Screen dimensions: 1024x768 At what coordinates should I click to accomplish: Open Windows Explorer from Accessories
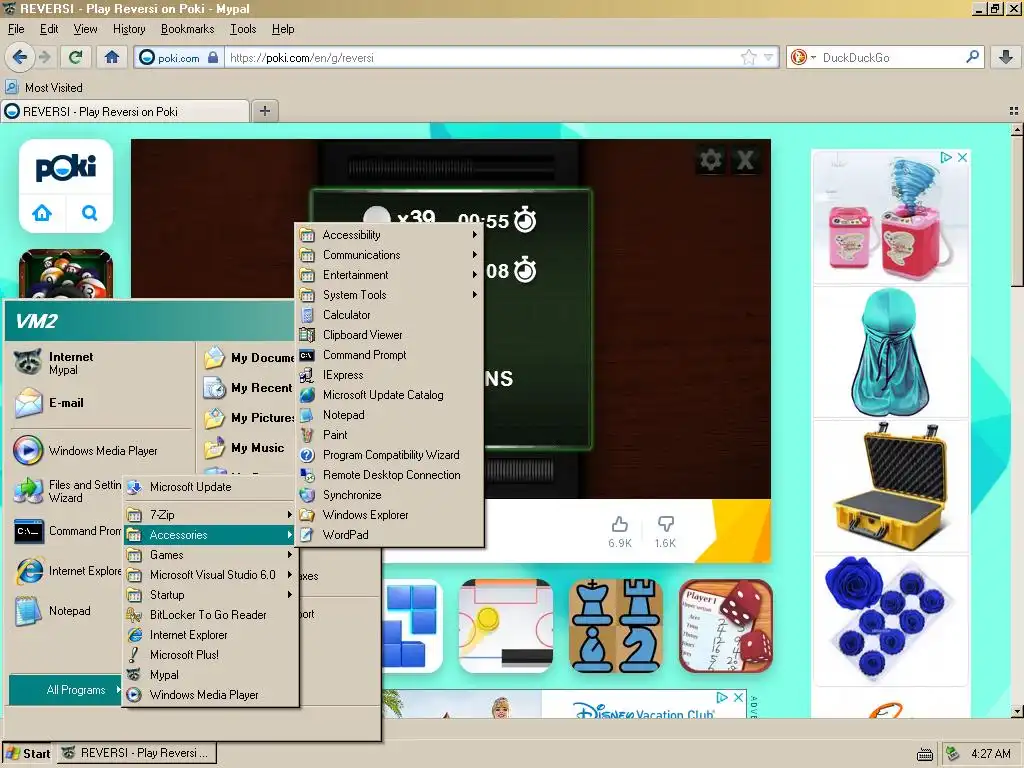pyautogui.click(x=390, y=515)
